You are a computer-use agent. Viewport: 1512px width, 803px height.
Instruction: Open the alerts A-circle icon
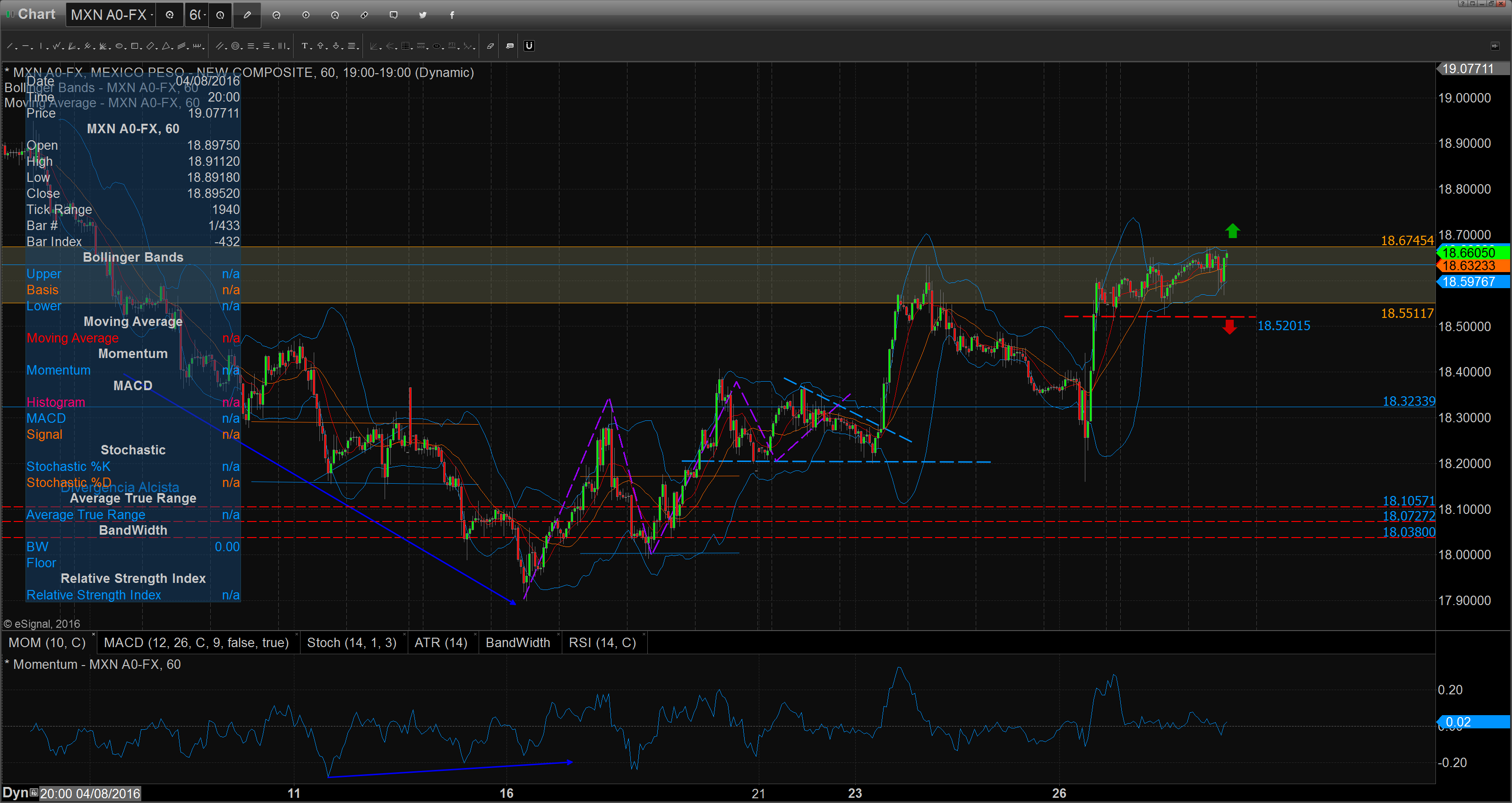point(335,15)
